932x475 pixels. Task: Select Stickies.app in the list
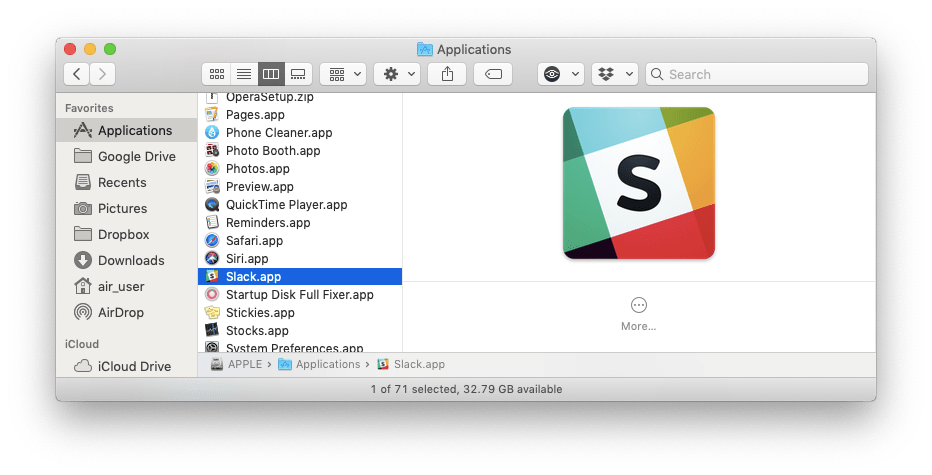pyautogui.click(x=300, y=313)
